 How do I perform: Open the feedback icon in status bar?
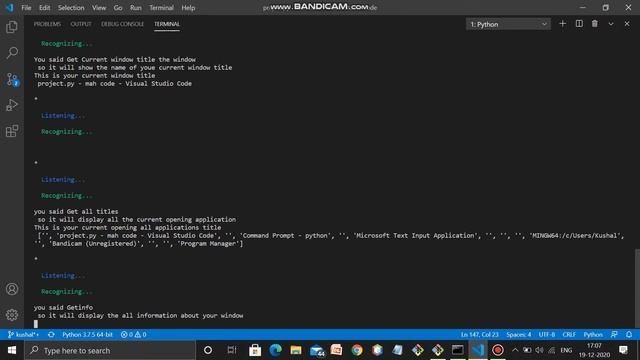(614, 334)
